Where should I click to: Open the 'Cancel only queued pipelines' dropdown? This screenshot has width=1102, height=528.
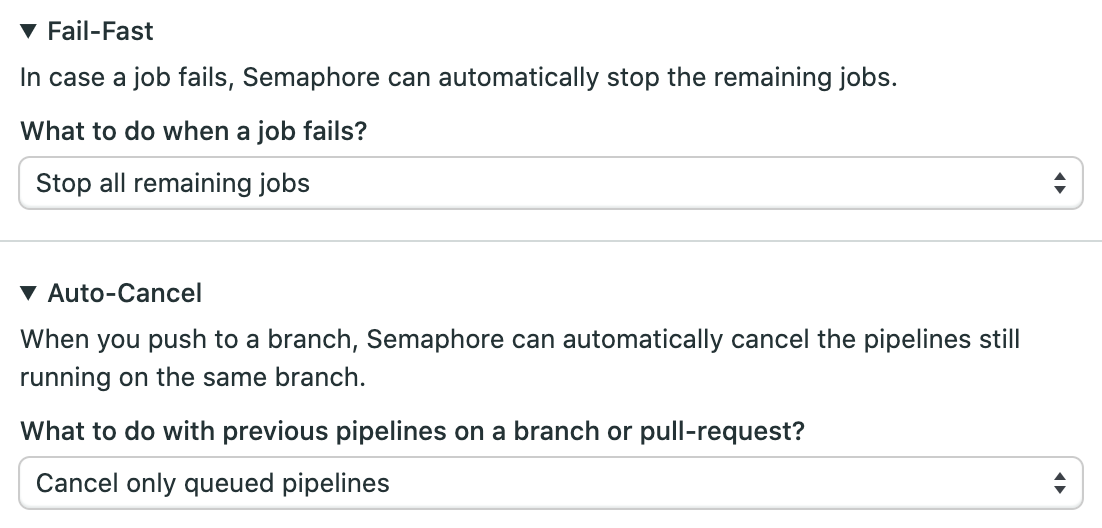coord(550,484)
